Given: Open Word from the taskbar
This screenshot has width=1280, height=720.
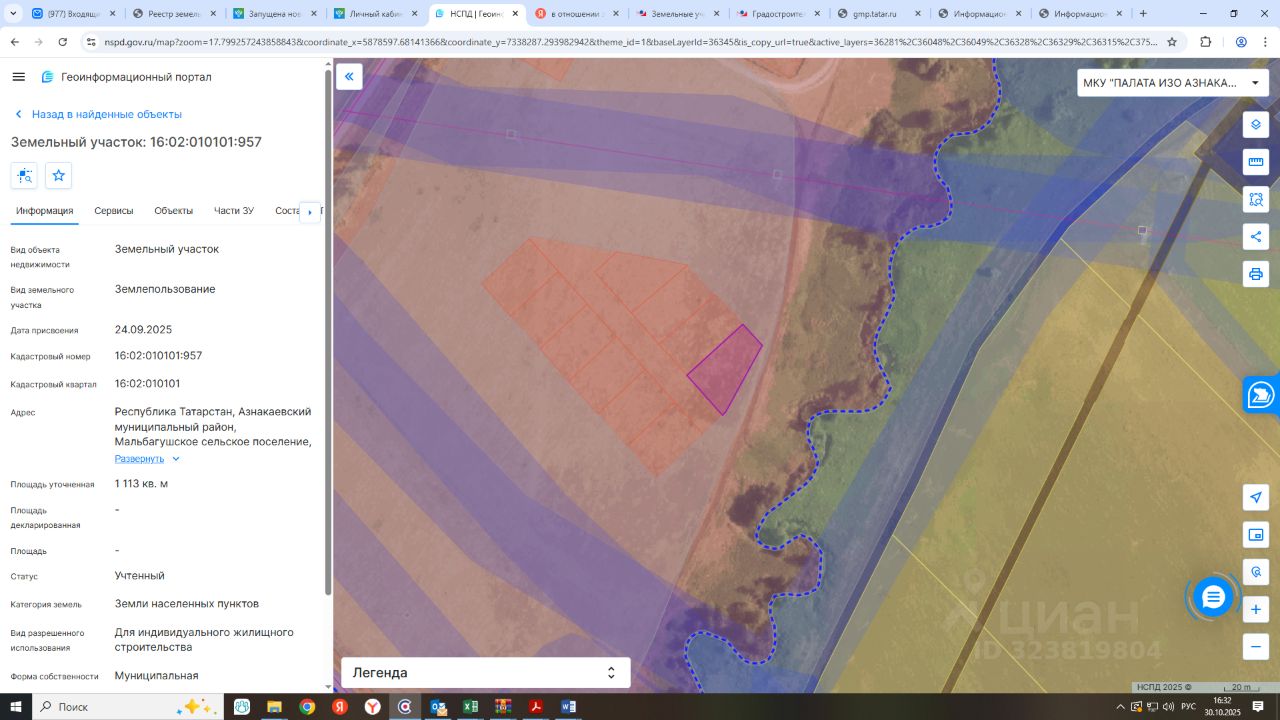Looking at the screenshot, I should 568,707.
